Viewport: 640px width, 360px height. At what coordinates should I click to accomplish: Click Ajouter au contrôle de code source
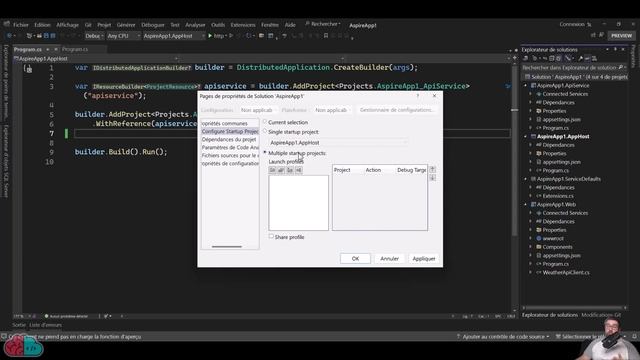tap(503, 337)
